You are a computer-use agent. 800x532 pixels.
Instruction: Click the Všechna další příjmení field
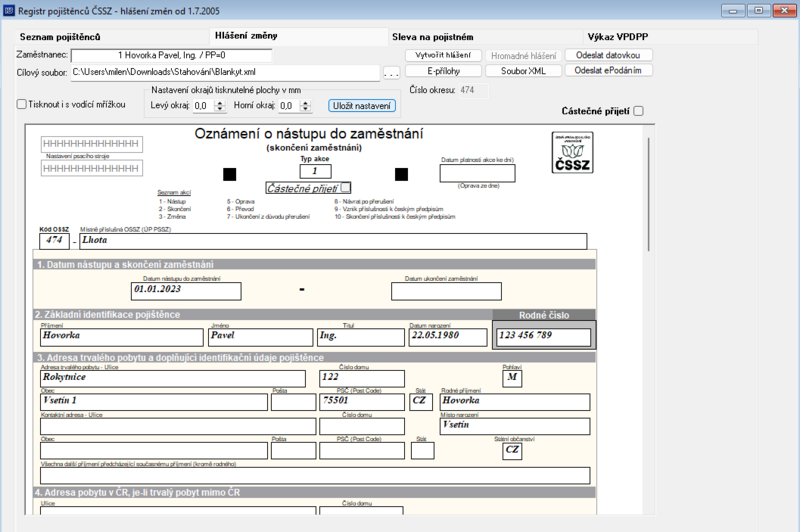click(x=315, y=475)
